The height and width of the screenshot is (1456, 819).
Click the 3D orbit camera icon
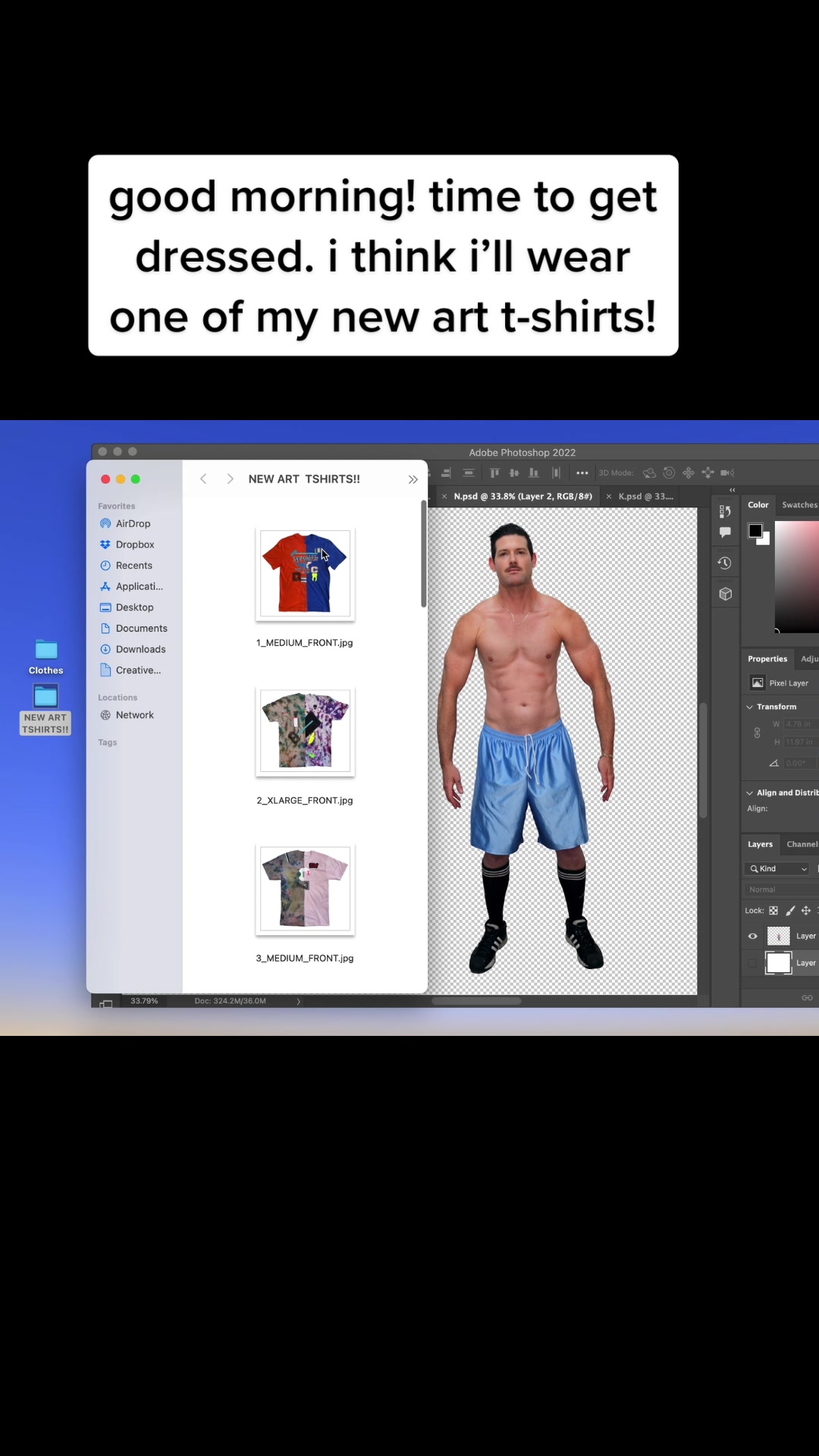tap(650, 472)
